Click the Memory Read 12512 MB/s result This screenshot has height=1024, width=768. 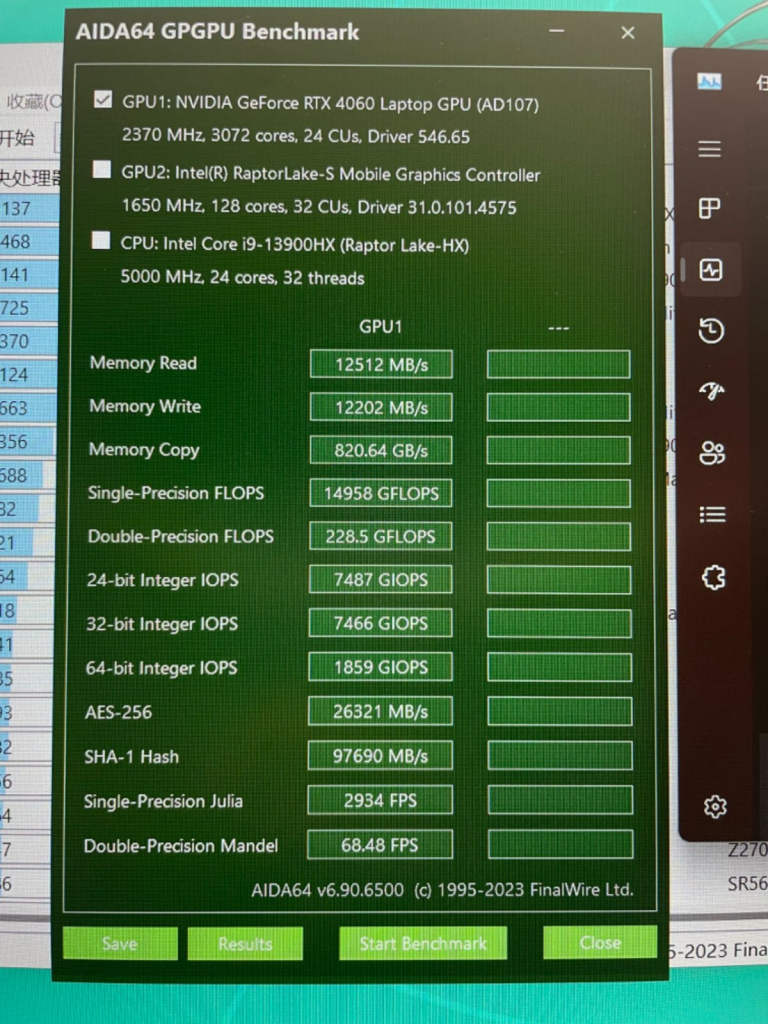381,364
